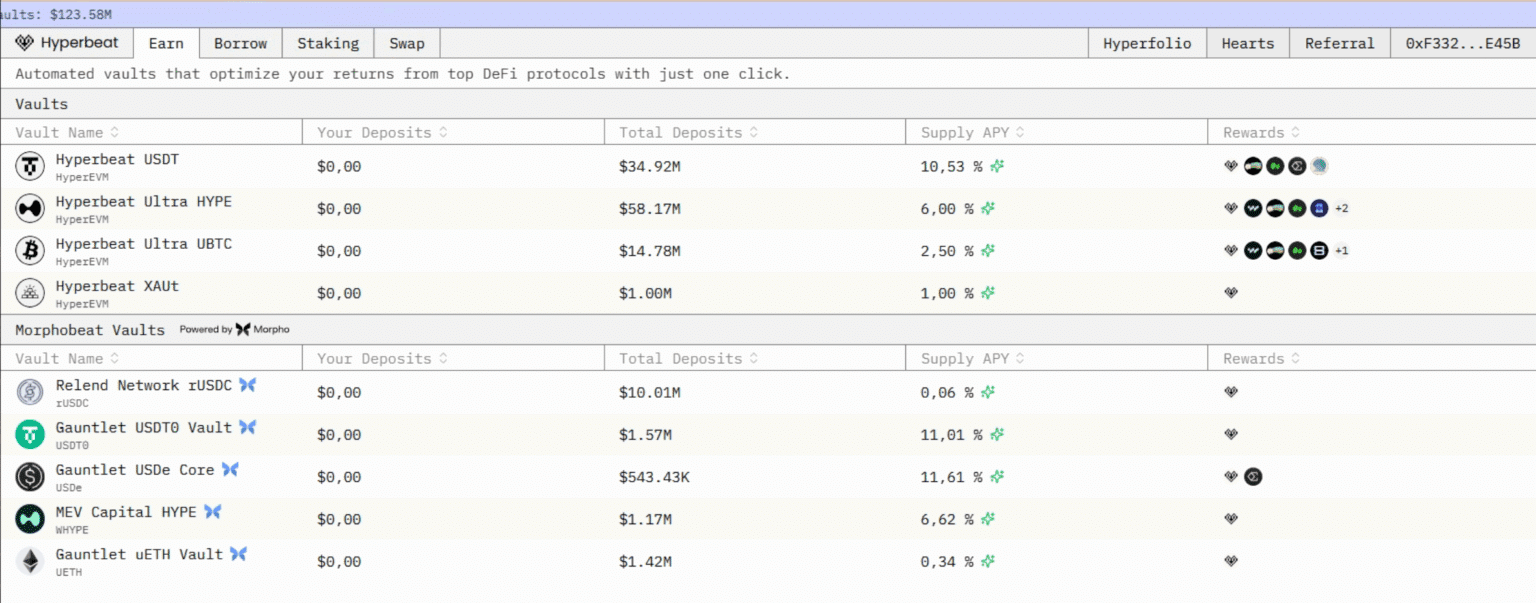
Task: Click the Hyperbeat Ultra HYPE vault icon
Action: pos(30,208)
